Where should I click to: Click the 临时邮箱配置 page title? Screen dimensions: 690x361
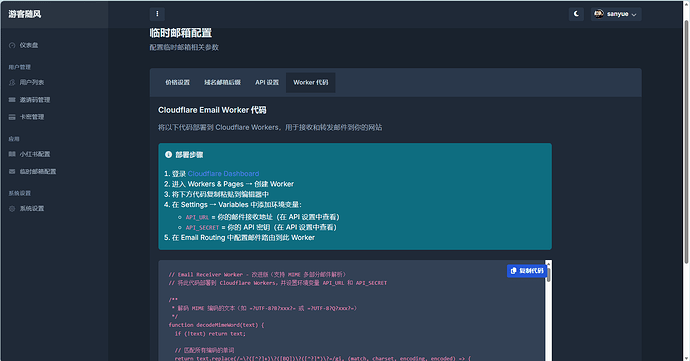(181, 33)
